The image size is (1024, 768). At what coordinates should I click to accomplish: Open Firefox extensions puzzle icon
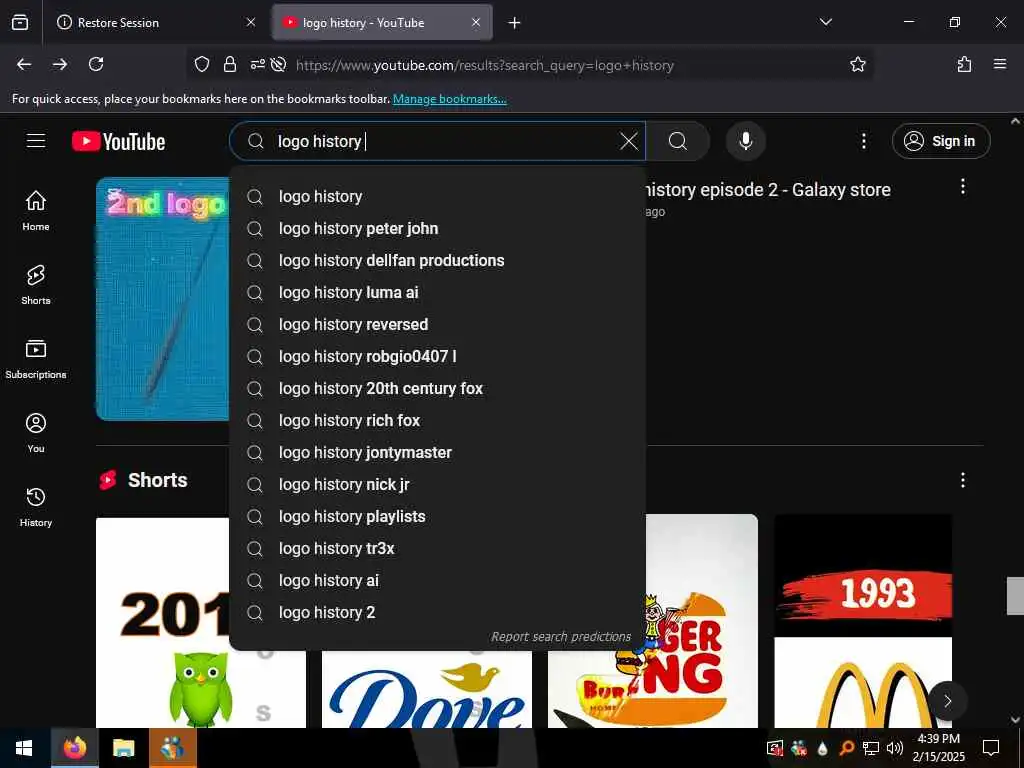(x=964, y=64)
